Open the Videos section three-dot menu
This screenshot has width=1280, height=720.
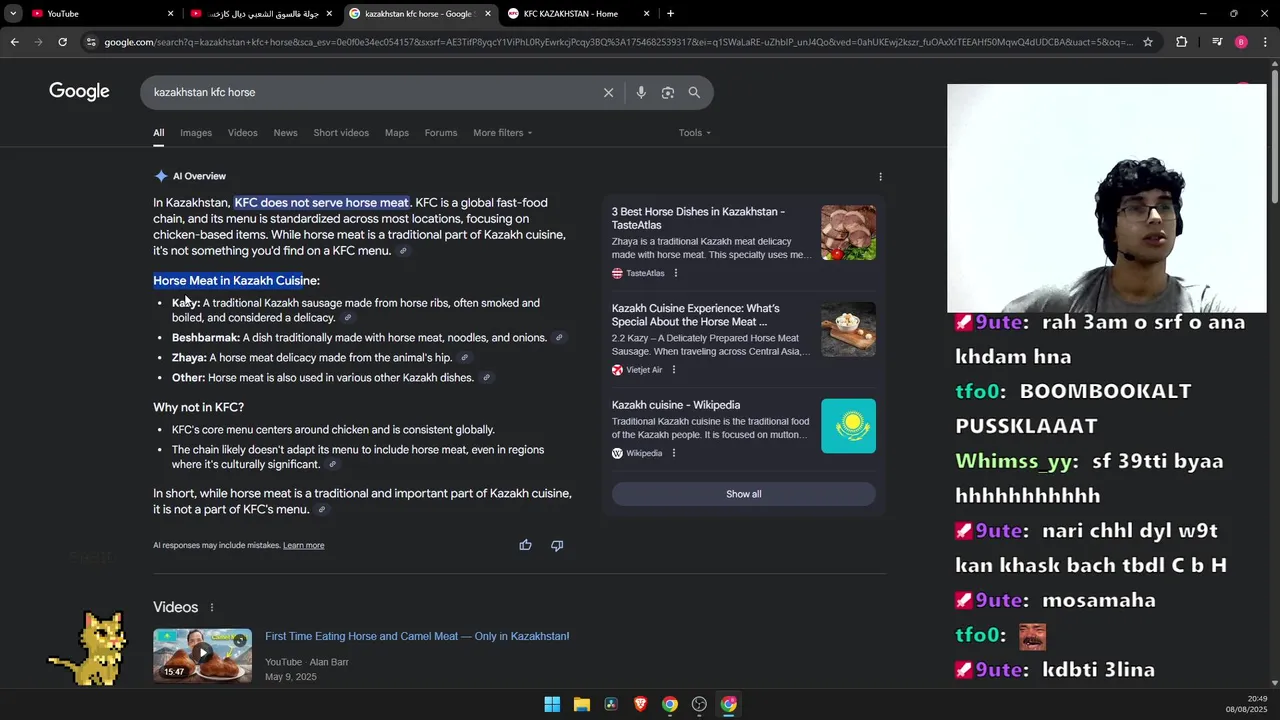[x=211, y=607]
